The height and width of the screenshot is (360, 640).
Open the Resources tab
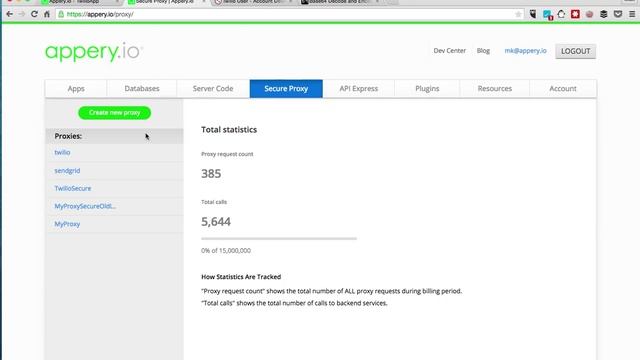[495, 89]
